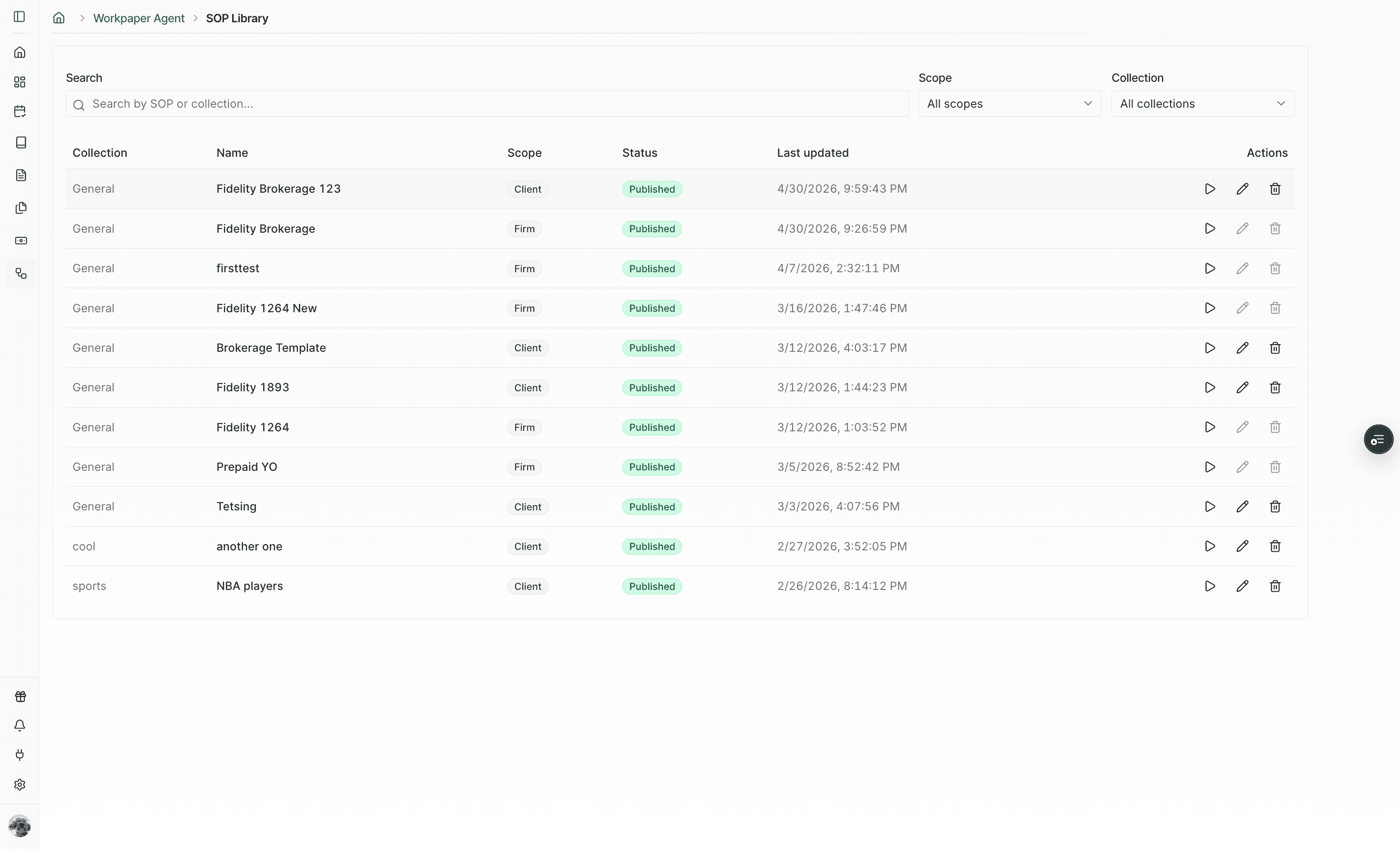Click the sports collection cell
This screenshot has width=1400, height=849.
tap(89, 586)
